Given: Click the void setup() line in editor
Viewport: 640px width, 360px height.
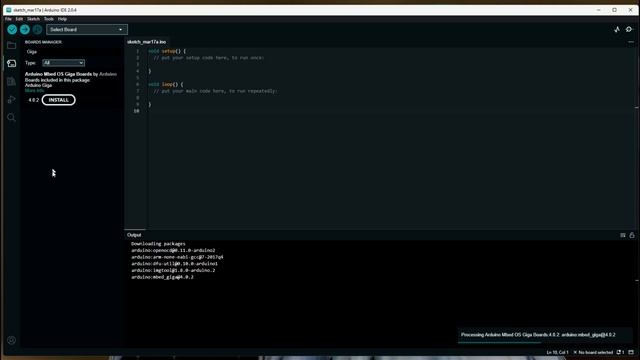Looking at the screenshot, I should (167, 51).
